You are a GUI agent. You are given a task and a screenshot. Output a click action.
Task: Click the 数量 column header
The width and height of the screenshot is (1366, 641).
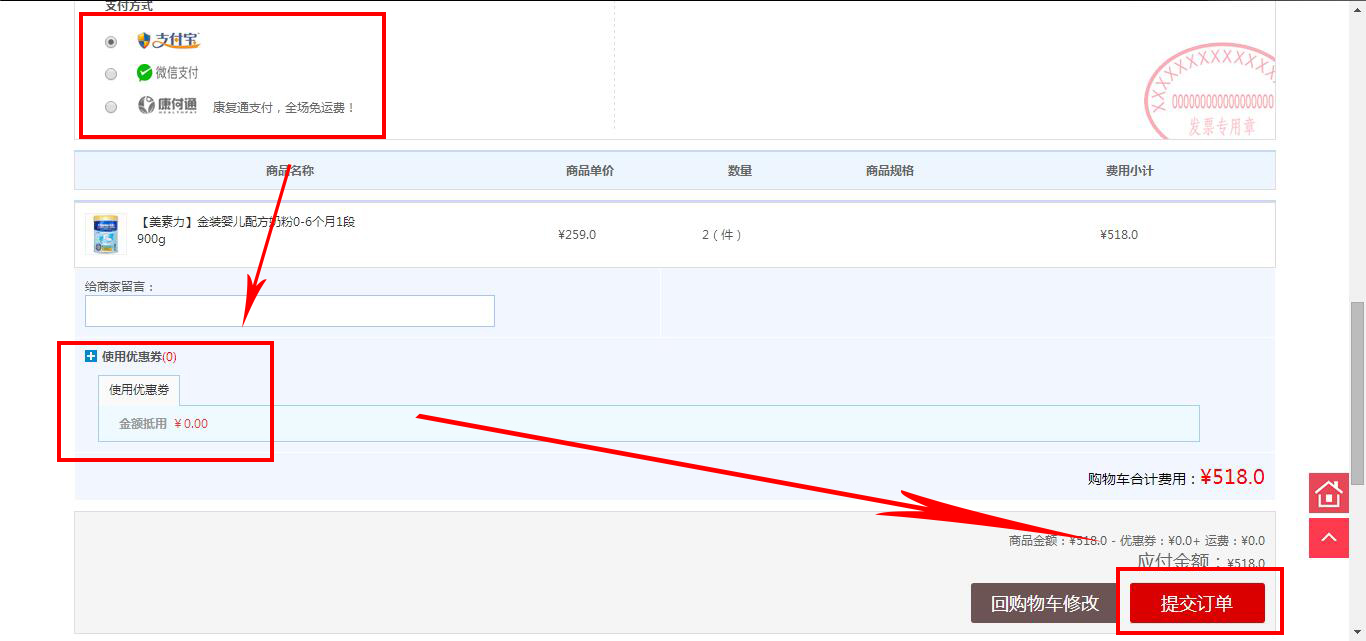point(740,171)
